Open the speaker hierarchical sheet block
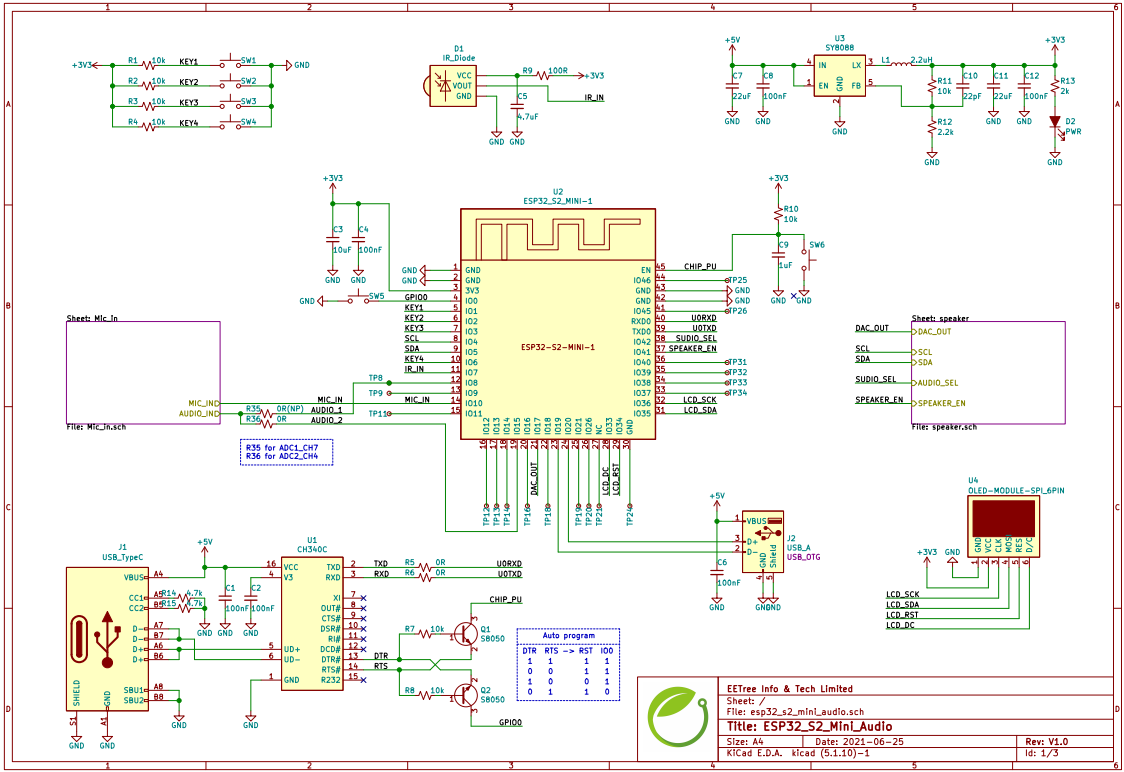 click(x=989, y=373)
